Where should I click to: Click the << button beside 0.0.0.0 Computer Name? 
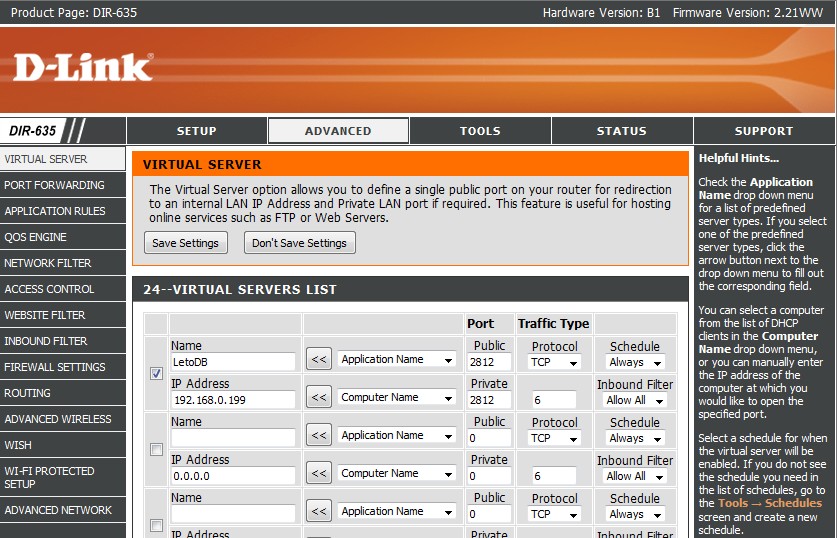[319, 473]
